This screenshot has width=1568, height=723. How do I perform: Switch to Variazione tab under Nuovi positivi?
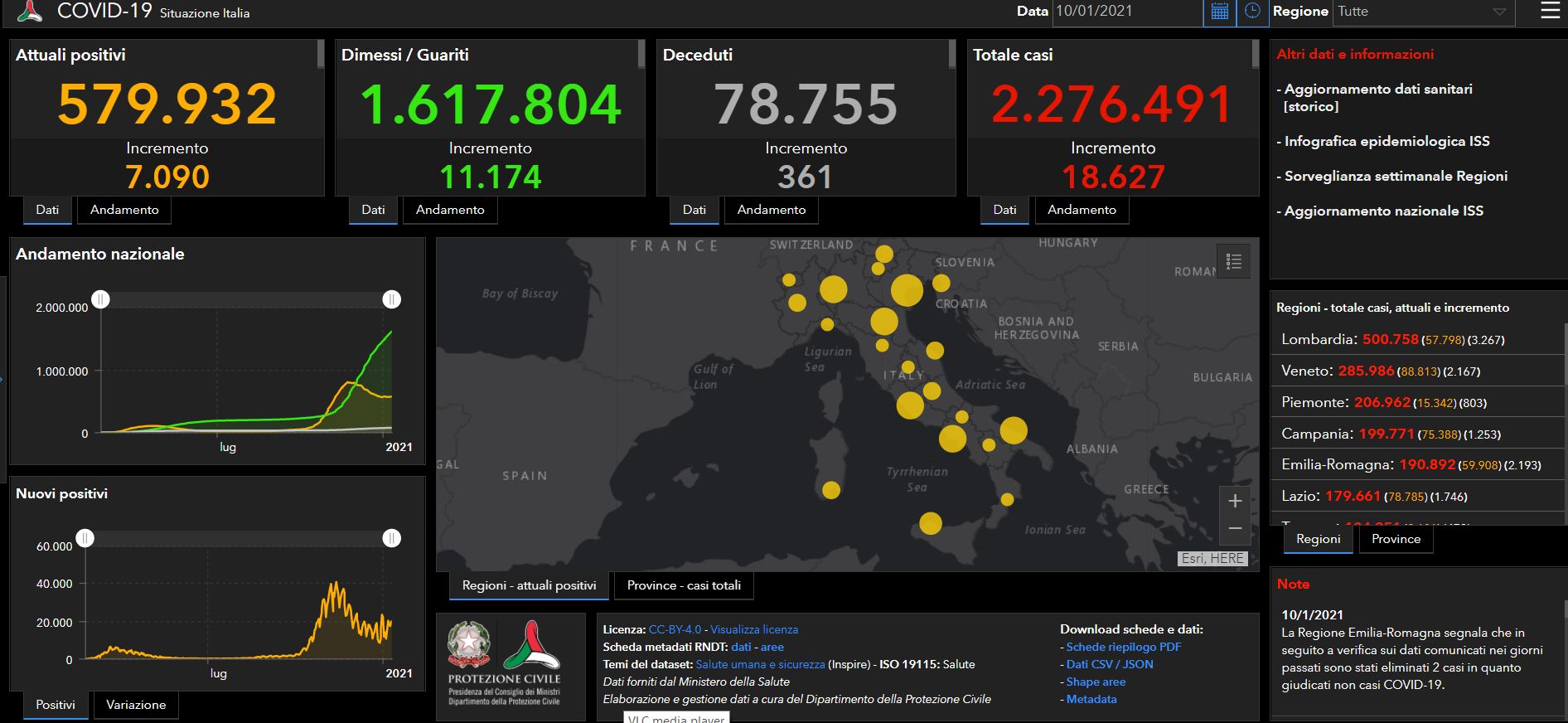[136, 705]
